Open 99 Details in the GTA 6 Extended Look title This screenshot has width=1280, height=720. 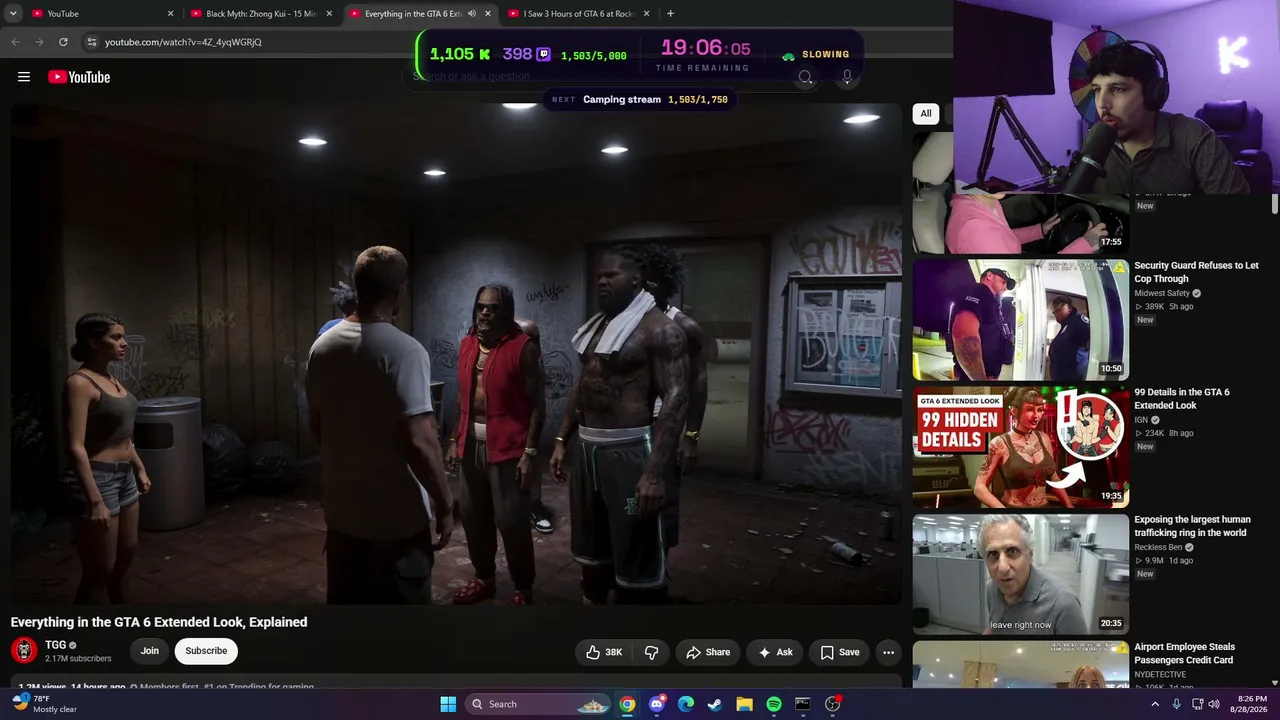point(1182,399)
